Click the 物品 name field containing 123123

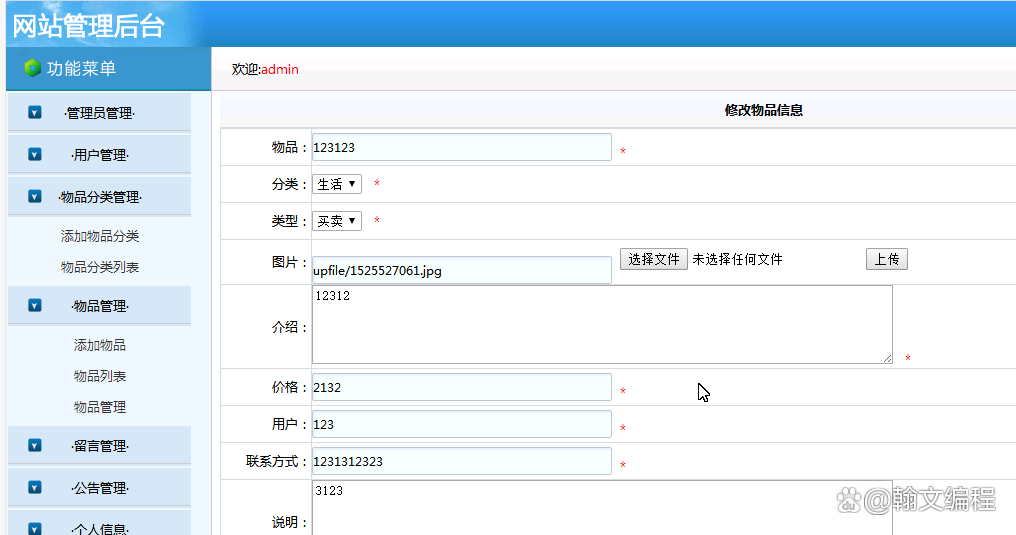[461, 147]
